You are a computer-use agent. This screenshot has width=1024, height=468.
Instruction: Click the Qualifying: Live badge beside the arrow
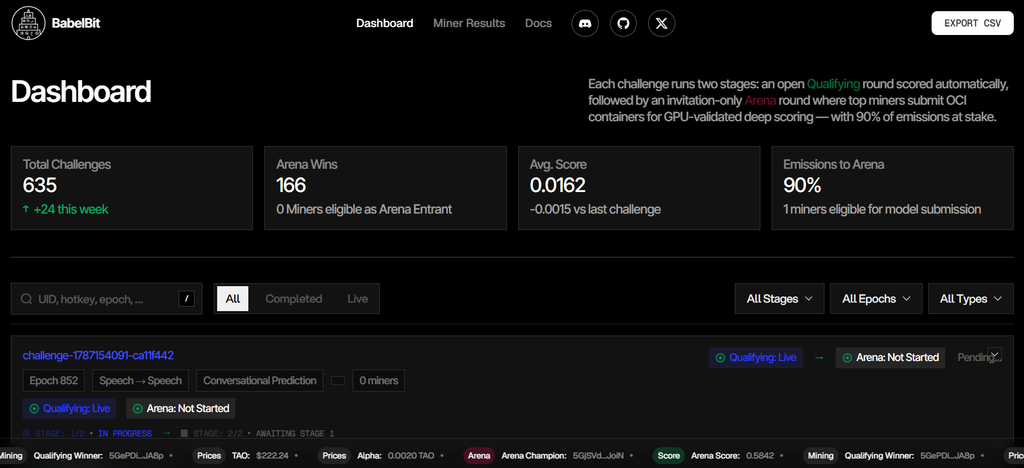click(x=756, y=358)
